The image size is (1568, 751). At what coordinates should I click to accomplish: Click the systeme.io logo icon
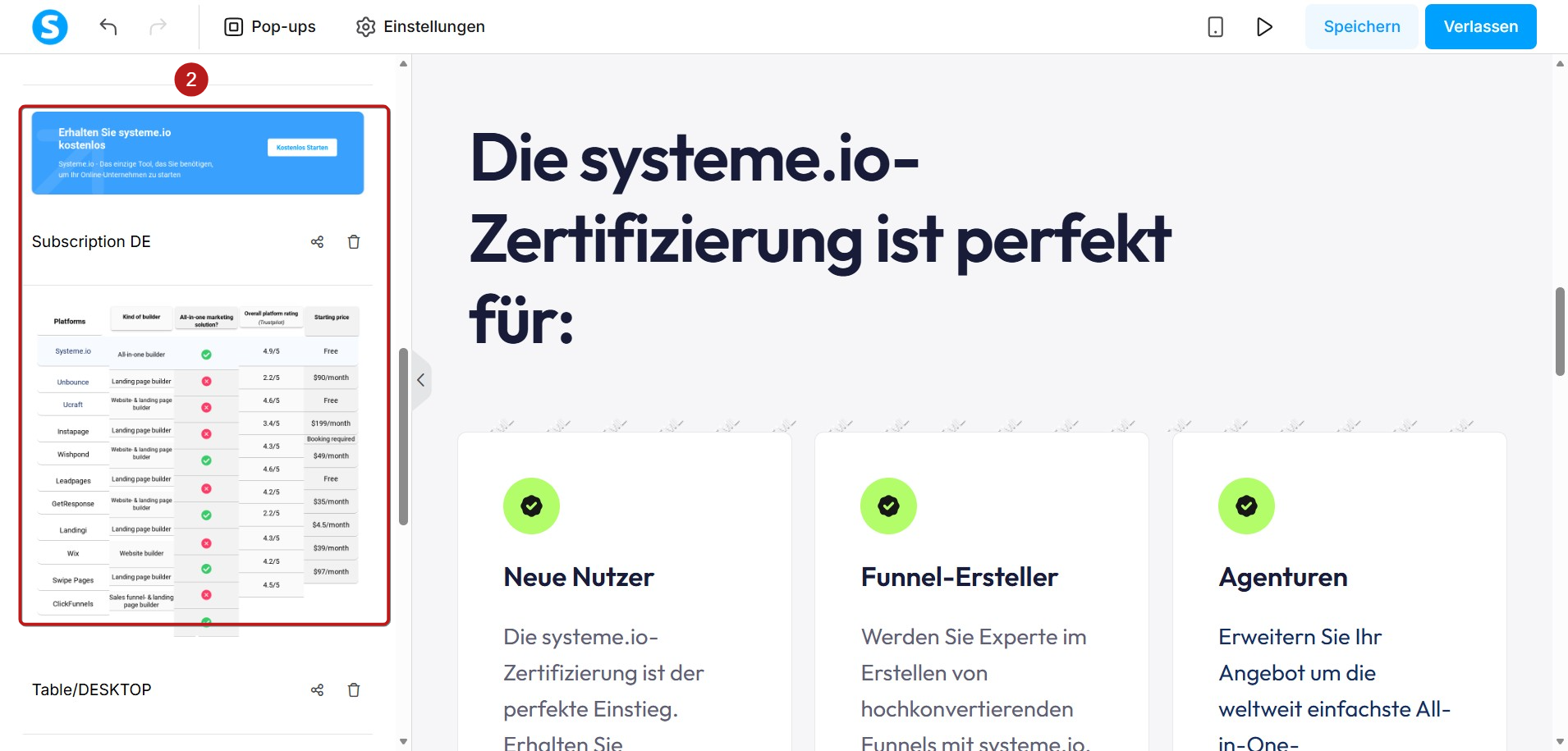click(50, 27)
